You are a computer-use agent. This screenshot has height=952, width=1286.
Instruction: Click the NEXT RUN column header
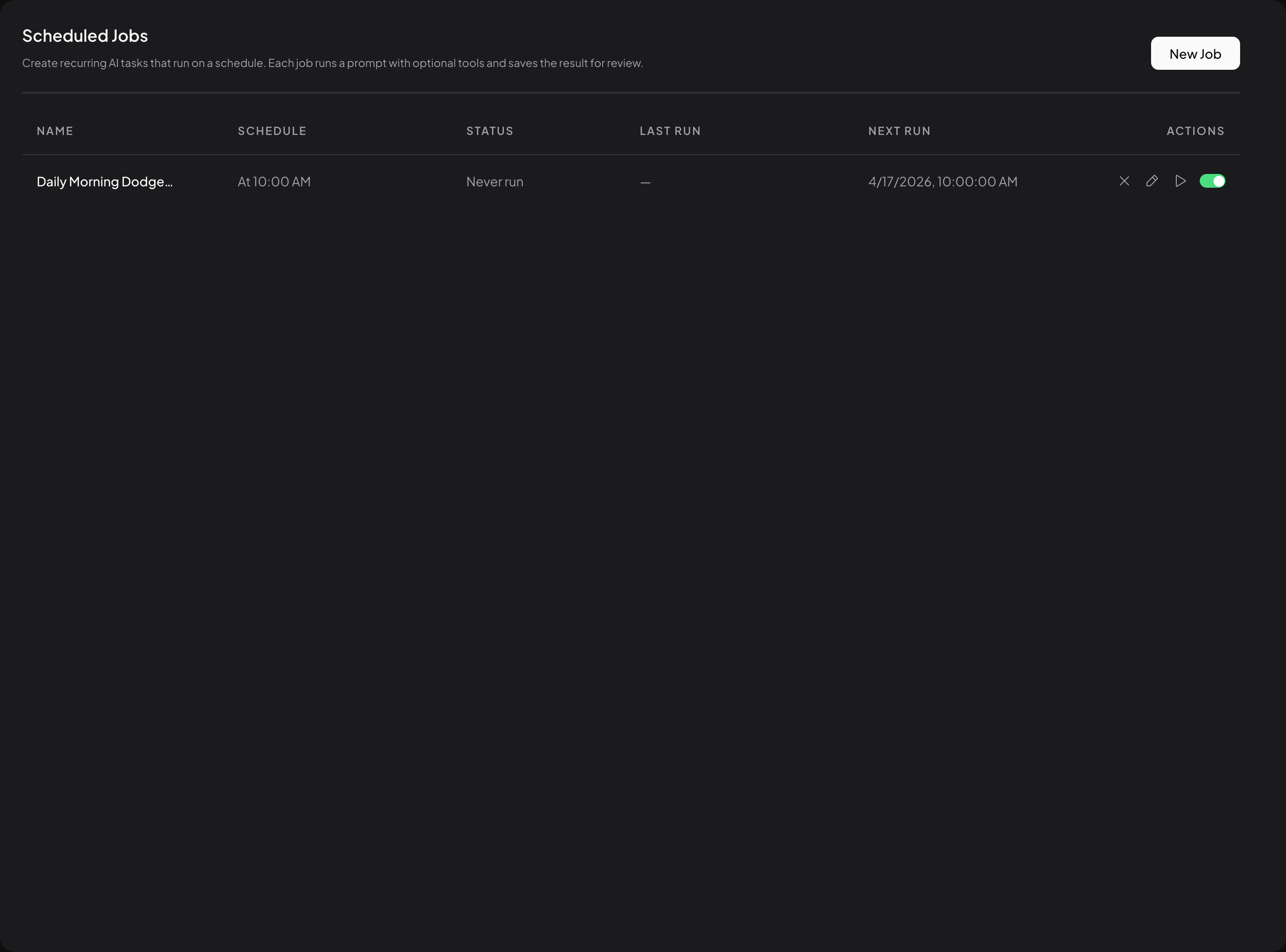coord(900,131)
